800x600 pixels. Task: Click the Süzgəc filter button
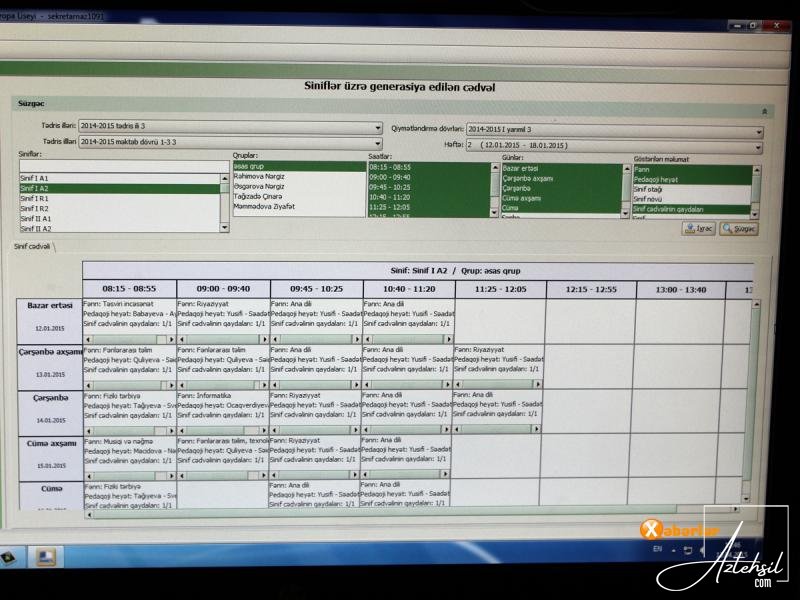pyautogui.click(x=740, y=228)
